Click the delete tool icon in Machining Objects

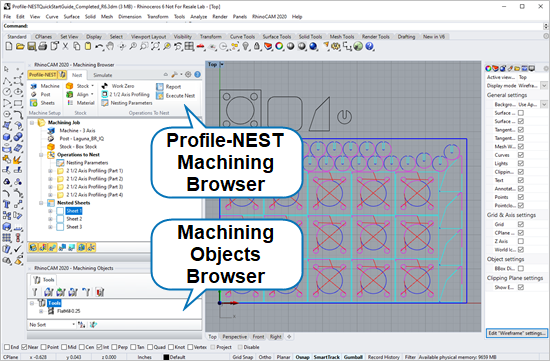(x=100, y=292)
